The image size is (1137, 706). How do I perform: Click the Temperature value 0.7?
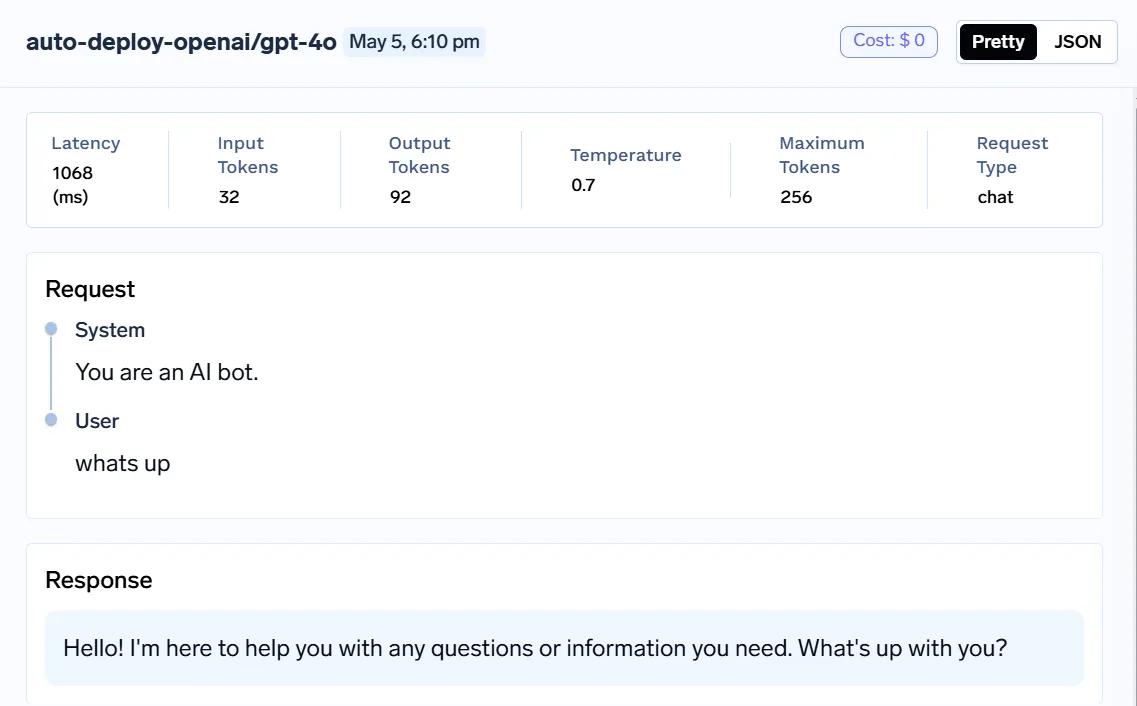pyautogui.click(x=581, y=185)
